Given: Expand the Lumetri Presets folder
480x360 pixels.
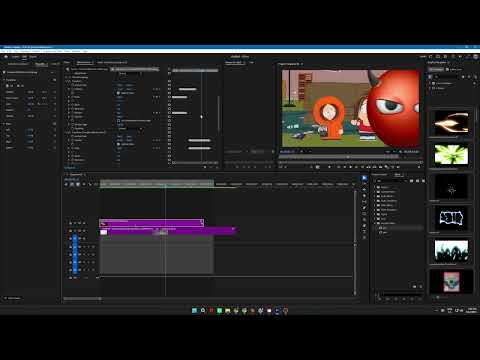Looking at the screenshot, I should point(375,192).
